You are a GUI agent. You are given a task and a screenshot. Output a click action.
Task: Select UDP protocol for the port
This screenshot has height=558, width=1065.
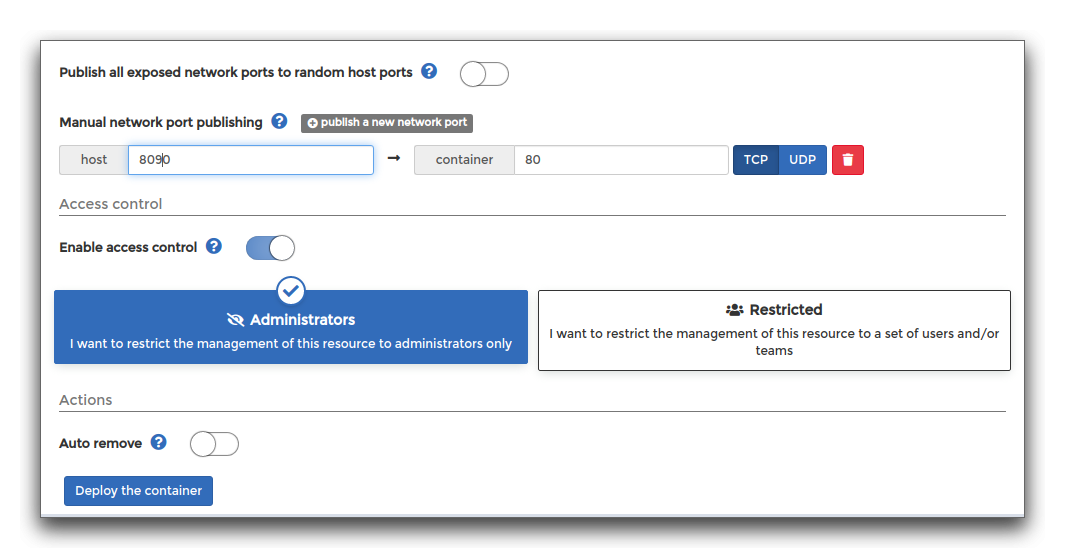pos(802,160)
